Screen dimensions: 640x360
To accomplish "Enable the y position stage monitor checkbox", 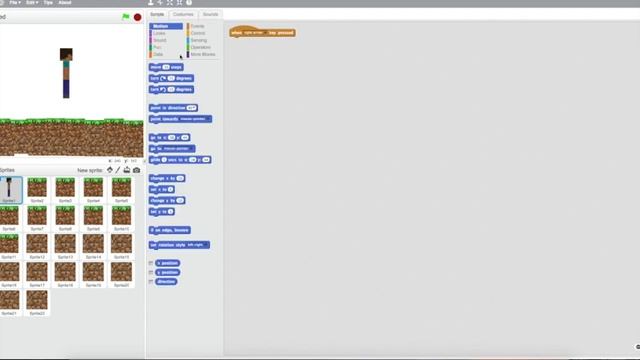I will (x=151, y=273).
